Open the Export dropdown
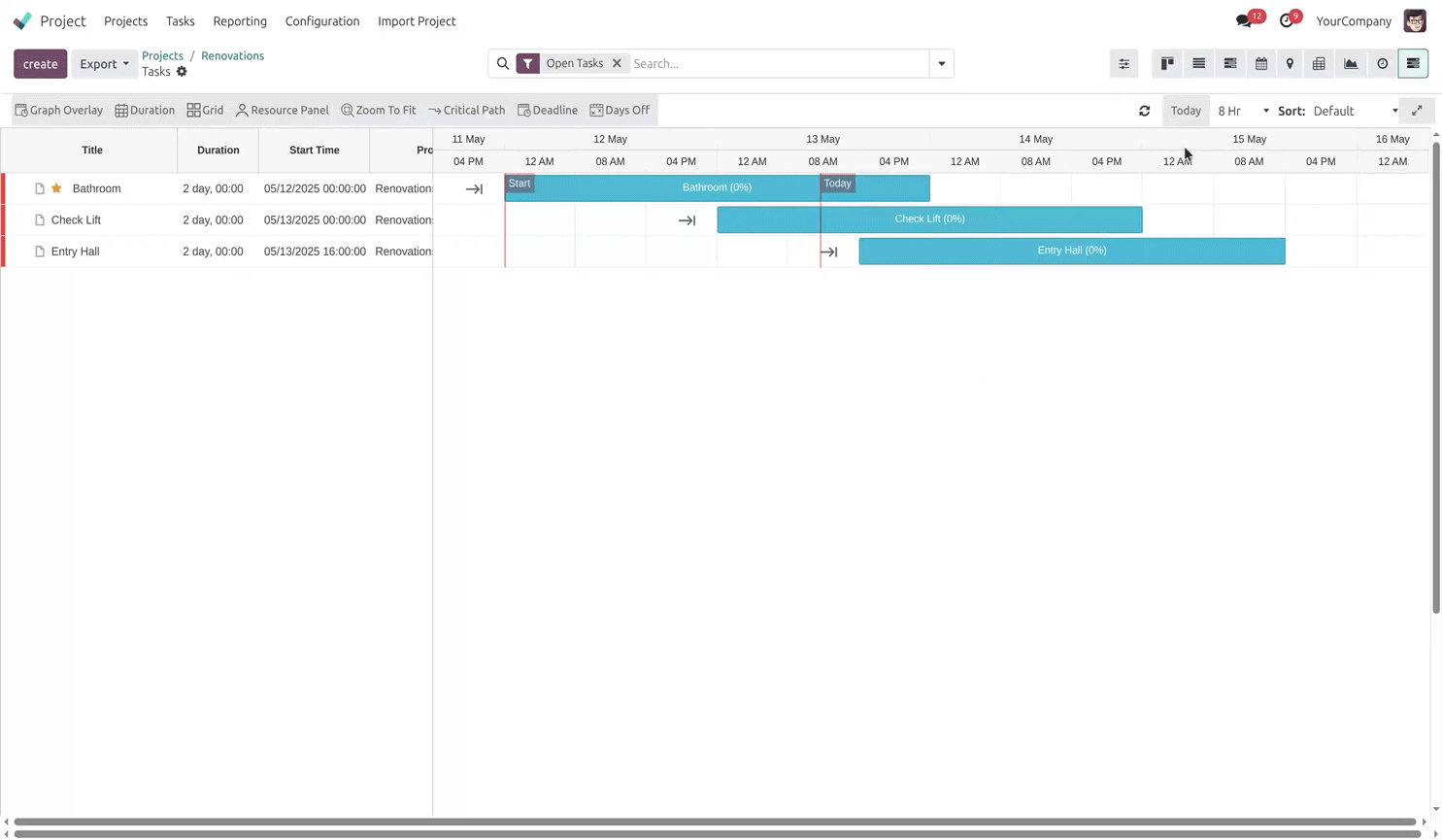Image resolution: width=1442 pixels, height=840 pixels. point(104,64)
